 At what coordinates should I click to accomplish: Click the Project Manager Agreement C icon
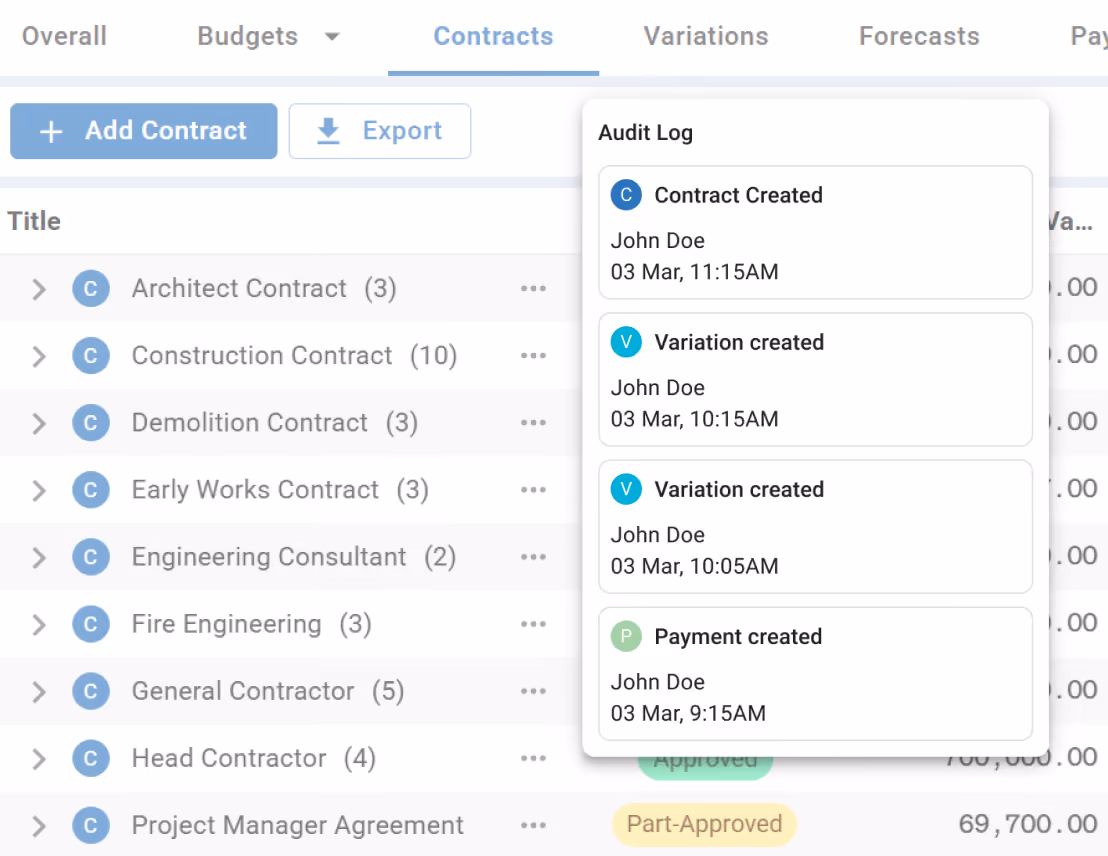(x=90, y=826)
